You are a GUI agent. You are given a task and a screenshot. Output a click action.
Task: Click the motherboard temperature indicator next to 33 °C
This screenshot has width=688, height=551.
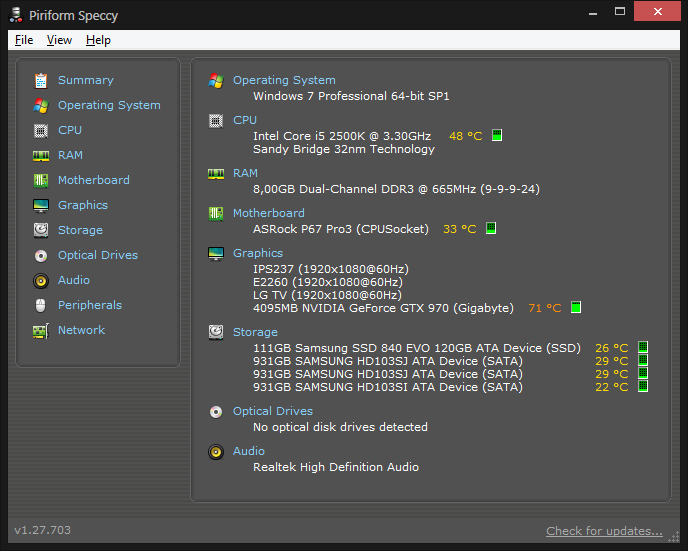coord(491,228)
